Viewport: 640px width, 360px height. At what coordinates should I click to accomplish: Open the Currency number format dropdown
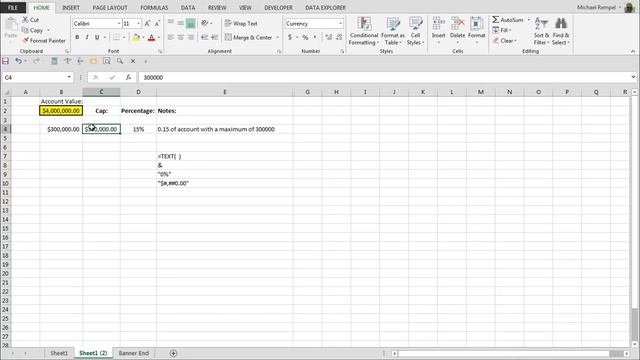coord(340,24)
